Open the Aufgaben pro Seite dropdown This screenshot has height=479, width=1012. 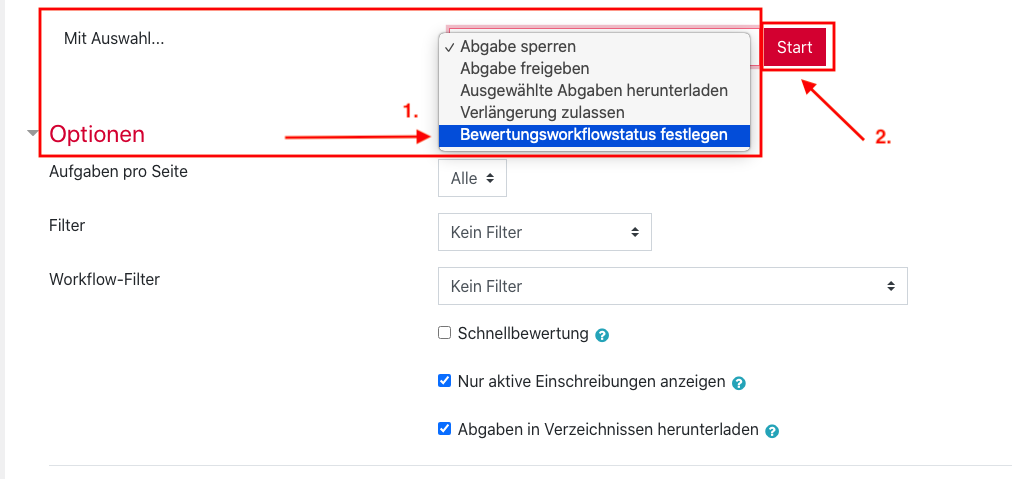click(472, 178)
